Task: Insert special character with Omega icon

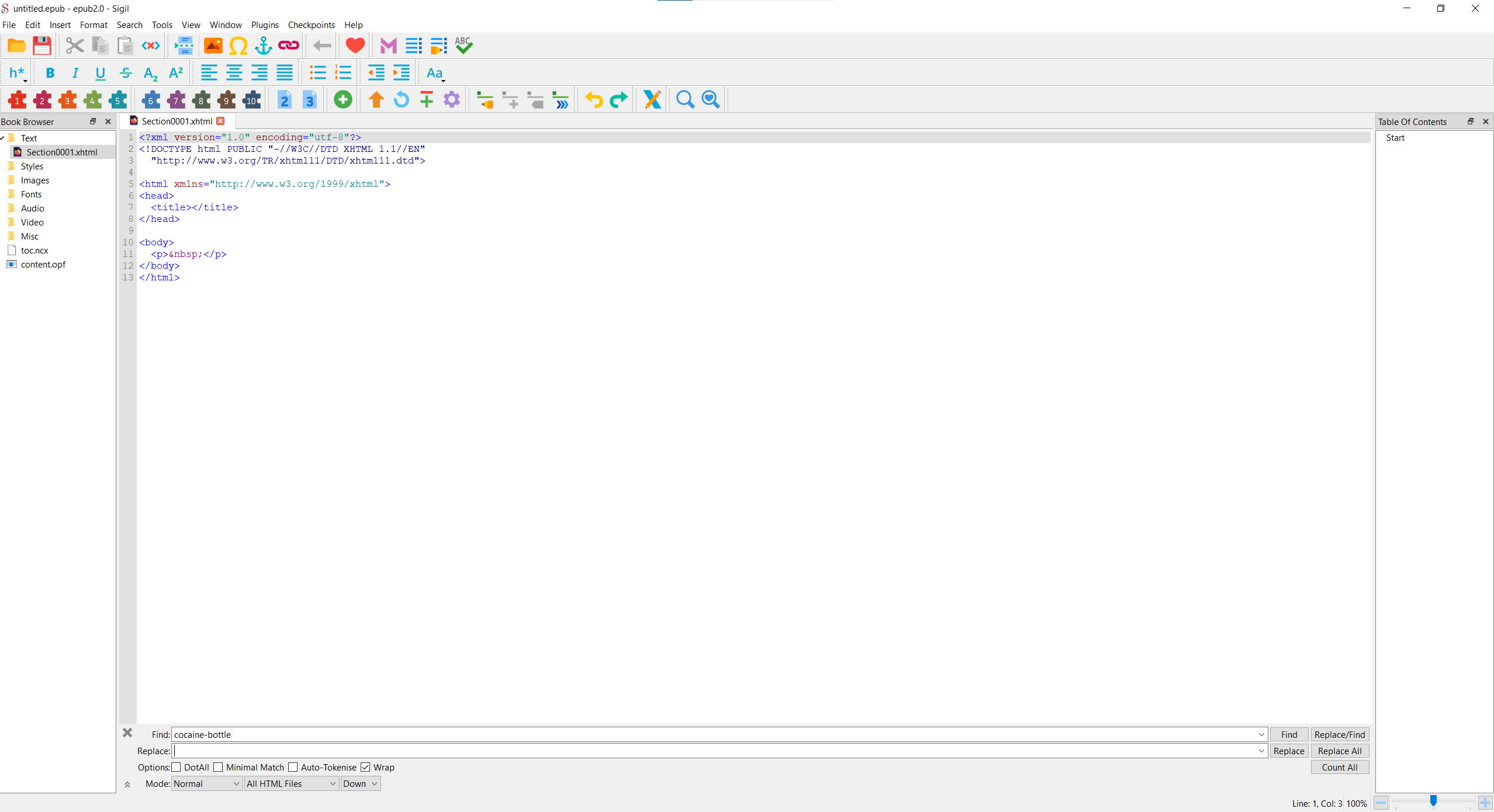Action: click(x=238, y=46)
